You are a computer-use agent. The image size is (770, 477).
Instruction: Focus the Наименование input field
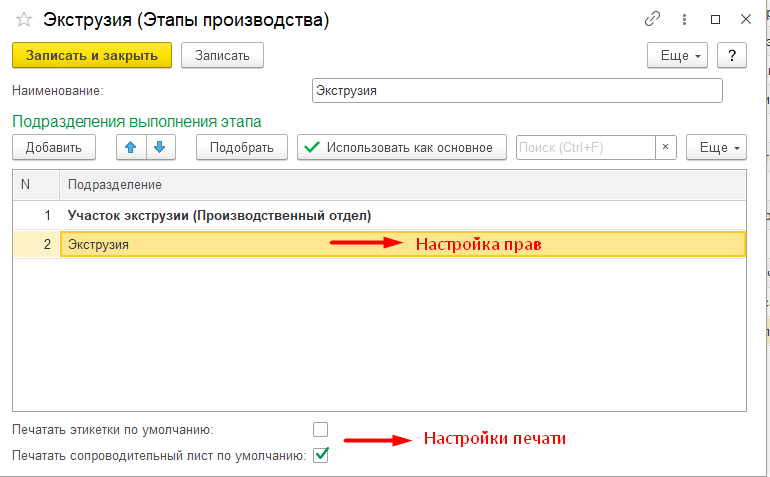(516, 91)
